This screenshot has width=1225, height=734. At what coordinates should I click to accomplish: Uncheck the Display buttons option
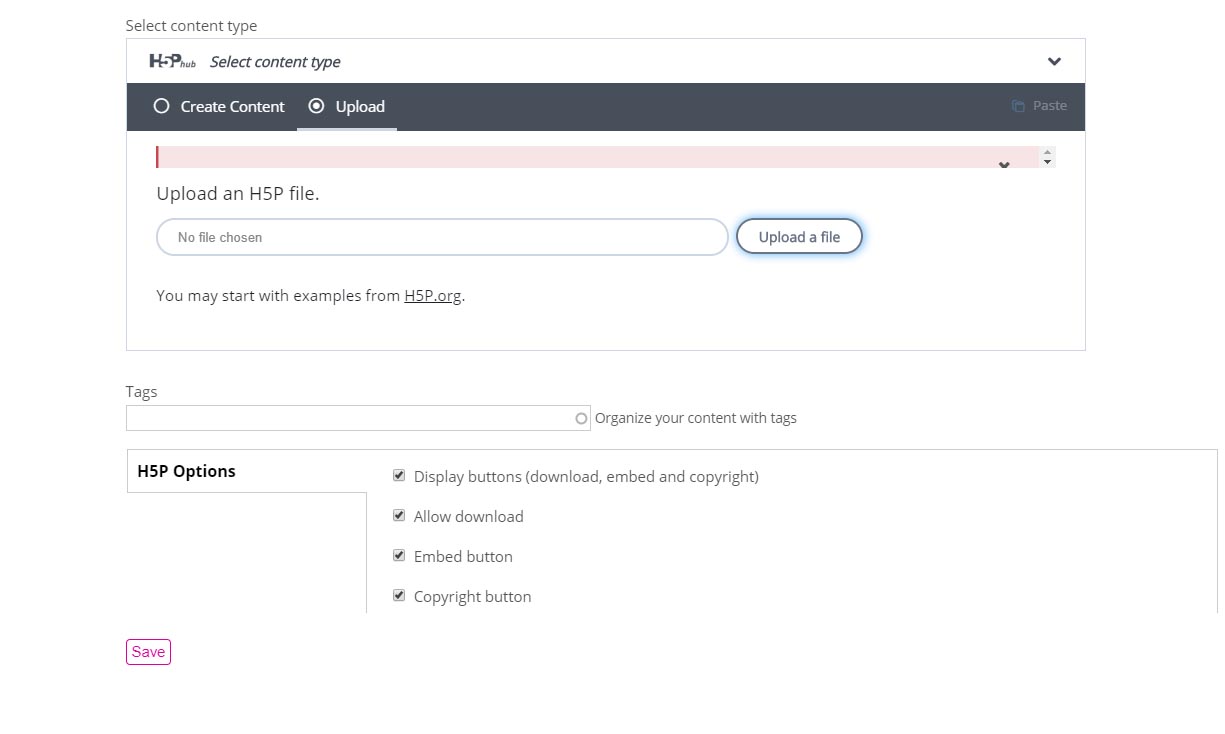point(399,475)
